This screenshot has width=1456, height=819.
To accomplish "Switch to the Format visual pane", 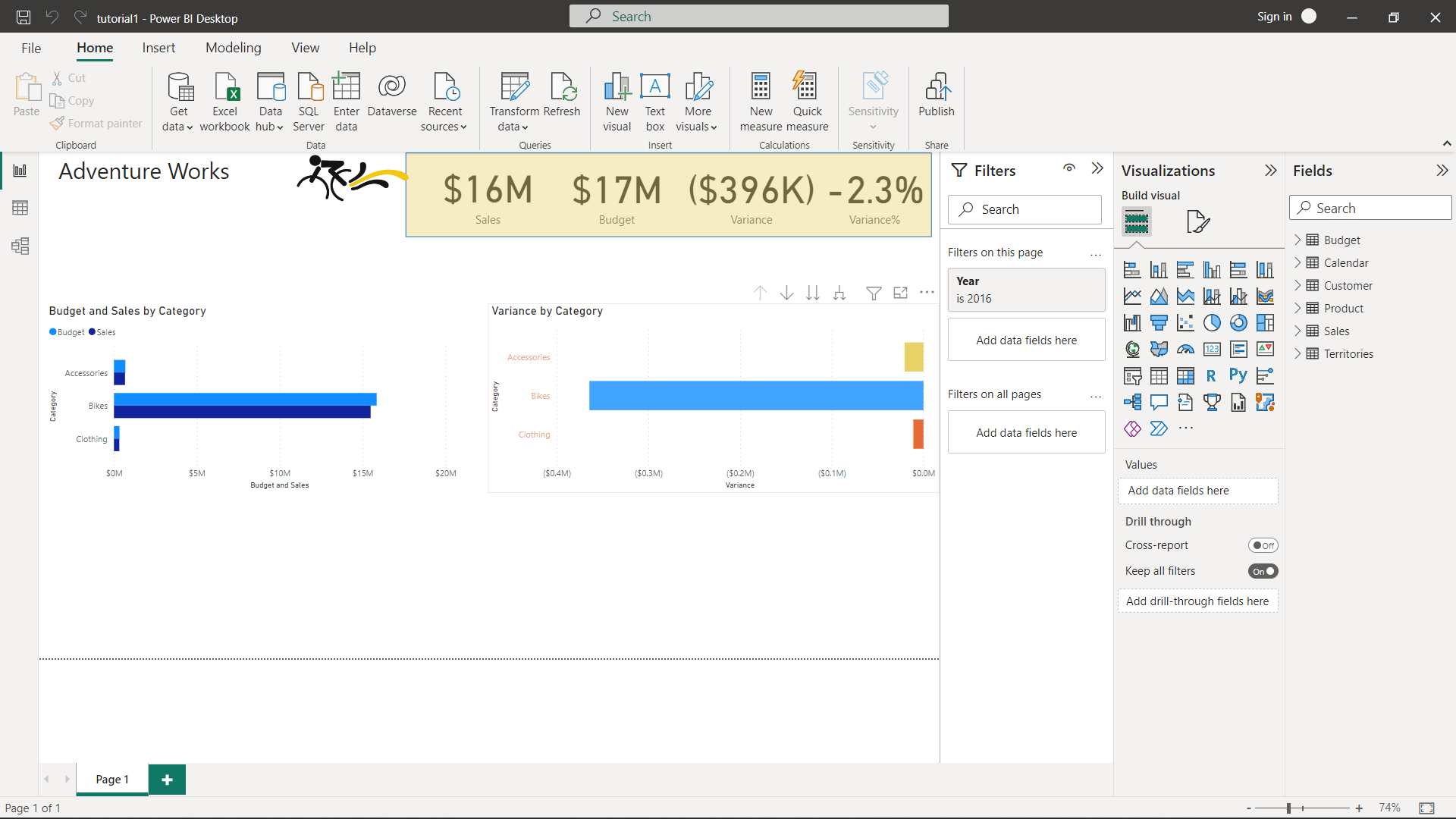I will tap(1197, 221).
